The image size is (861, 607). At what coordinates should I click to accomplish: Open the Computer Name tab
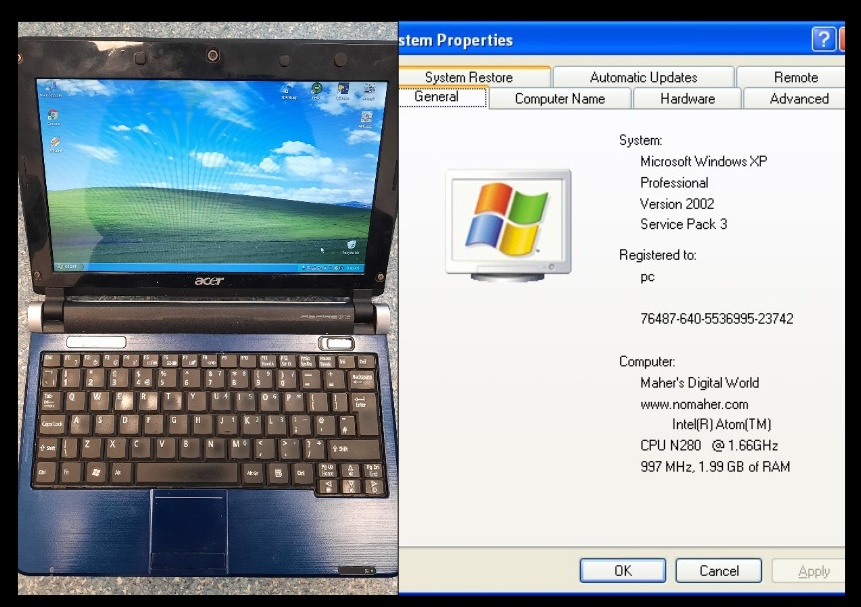560,98
